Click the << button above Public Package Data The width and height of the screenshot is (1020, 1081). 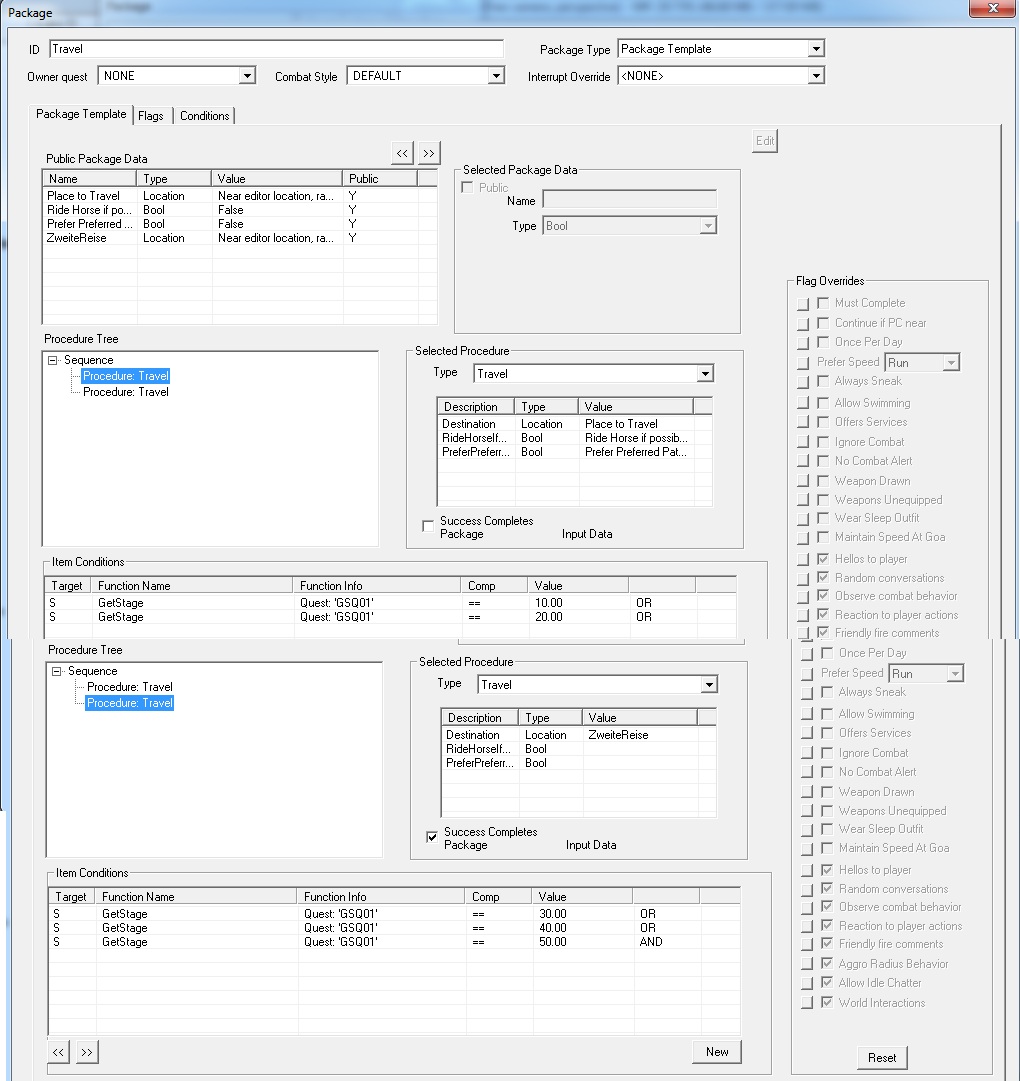[402, 153]
